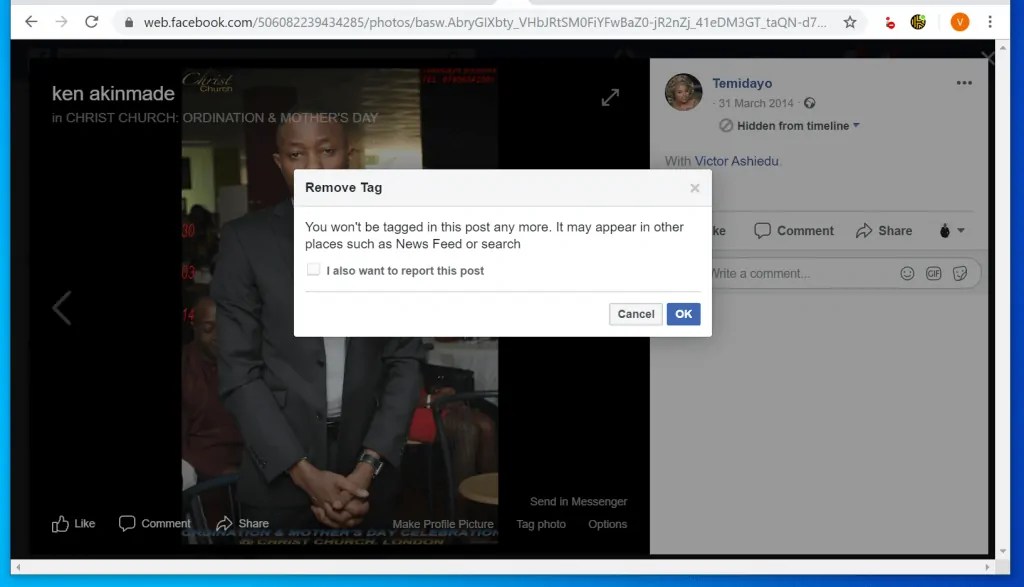Open the reaction dropdown caret beside Share
1024x587 pixels.
coord(961,230)
